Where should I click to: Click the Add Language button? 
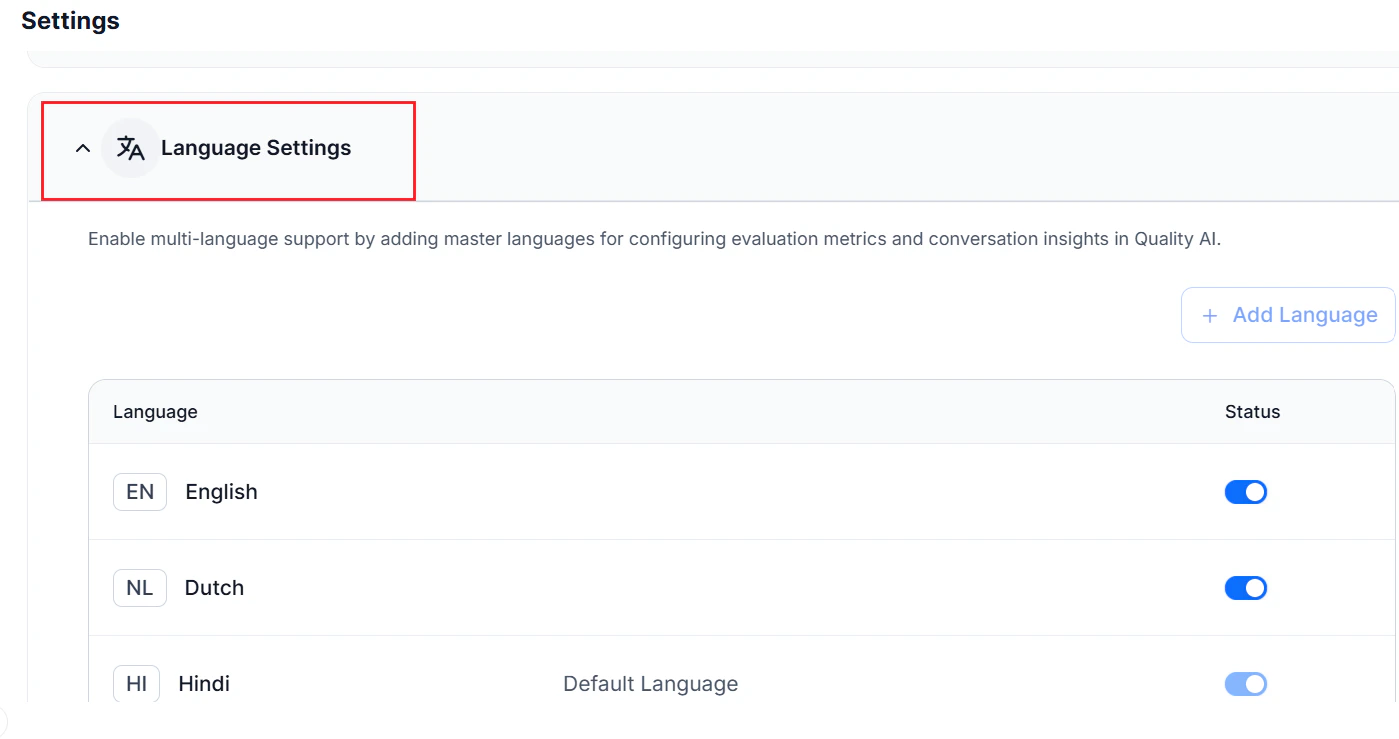(1288, 314)
